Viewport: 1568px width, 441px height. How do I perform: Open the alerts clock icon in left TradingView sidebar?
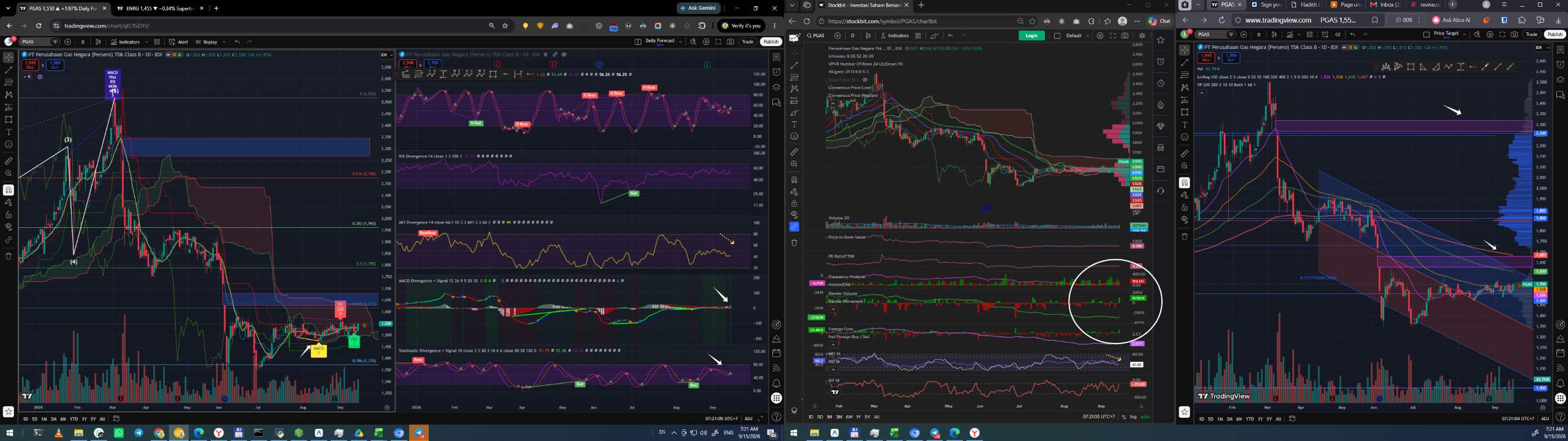coord(776,72)
